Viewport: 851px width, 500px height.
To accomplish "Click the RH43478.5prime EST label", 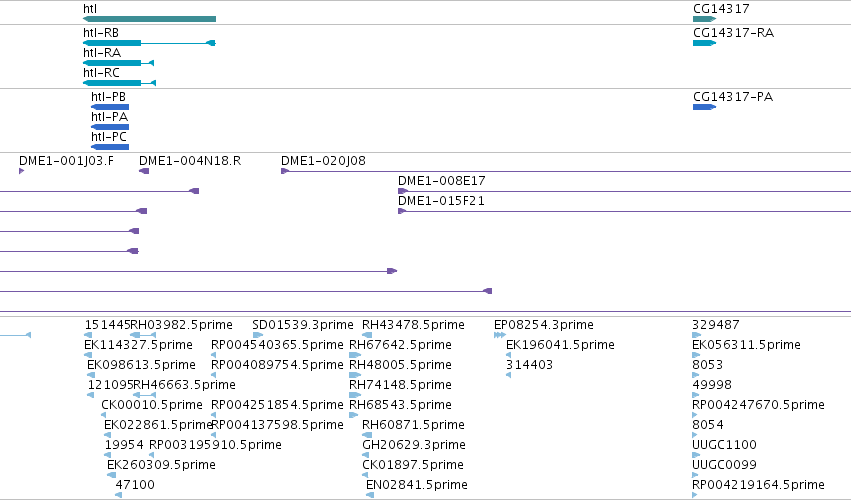I will tap(413, 325).
